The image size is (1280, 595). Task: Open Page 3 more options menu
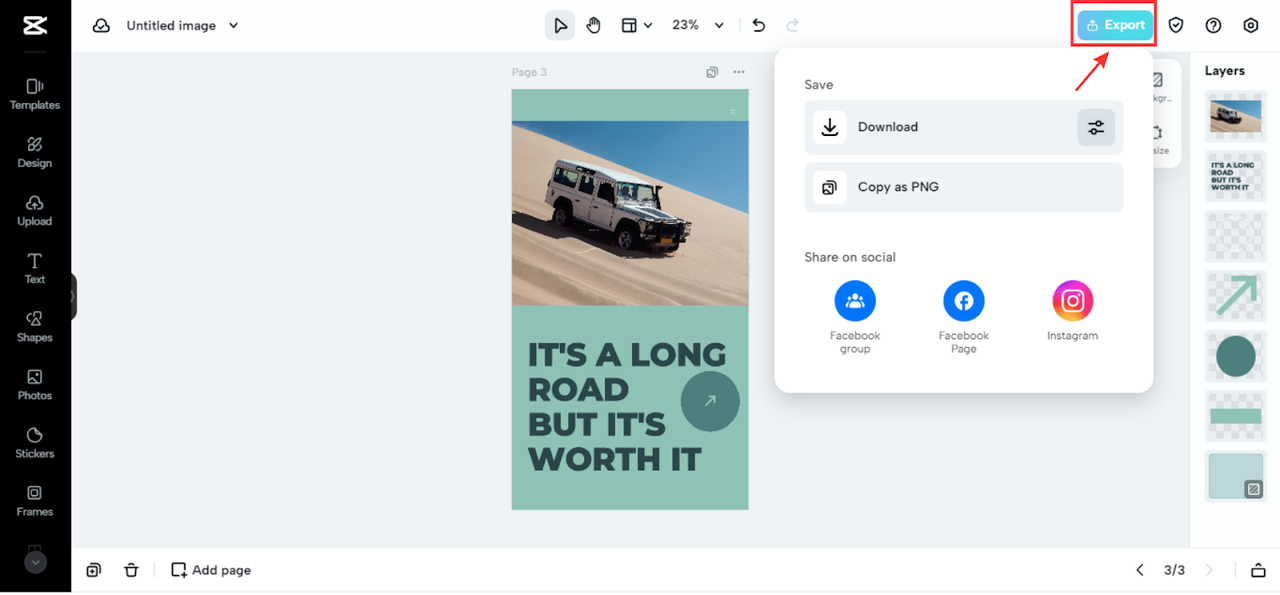(x=739, y=72)
